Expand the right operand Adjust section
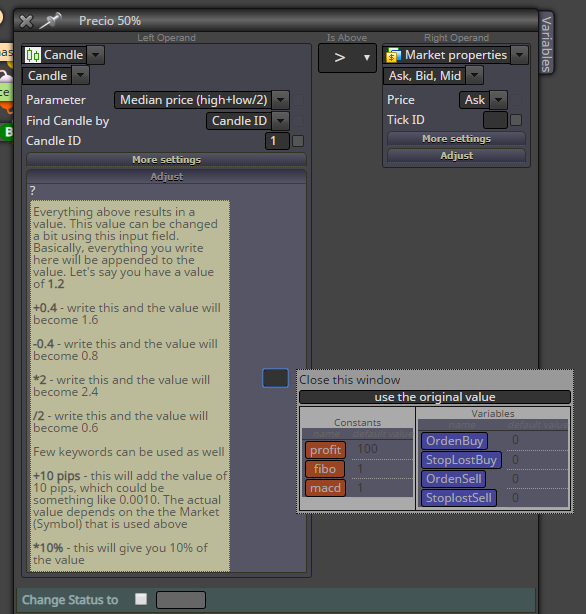586x614 pixels. 456,155
